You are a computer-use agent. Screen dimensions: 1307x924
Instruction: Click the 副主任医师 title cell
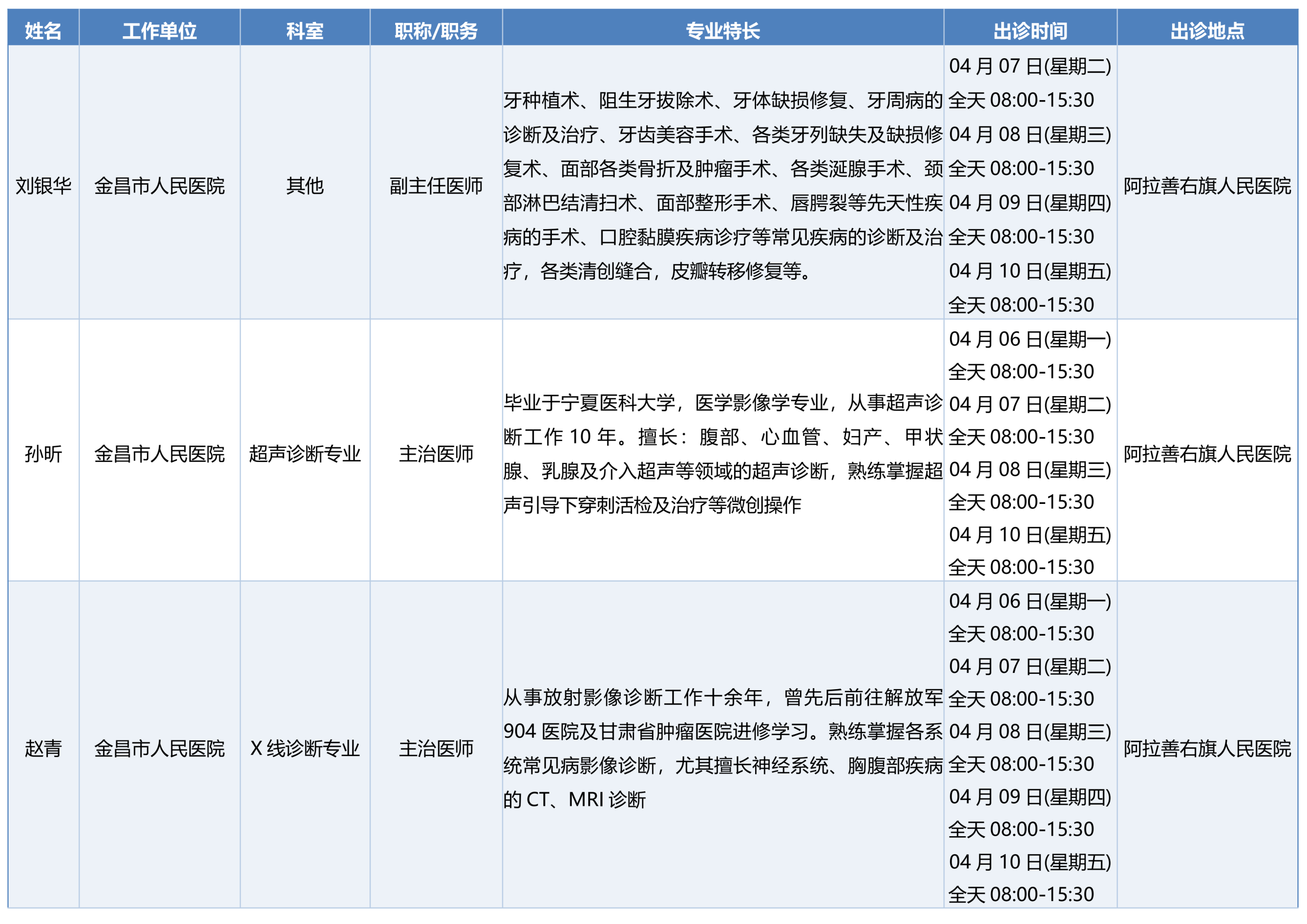tap(435, 186)
